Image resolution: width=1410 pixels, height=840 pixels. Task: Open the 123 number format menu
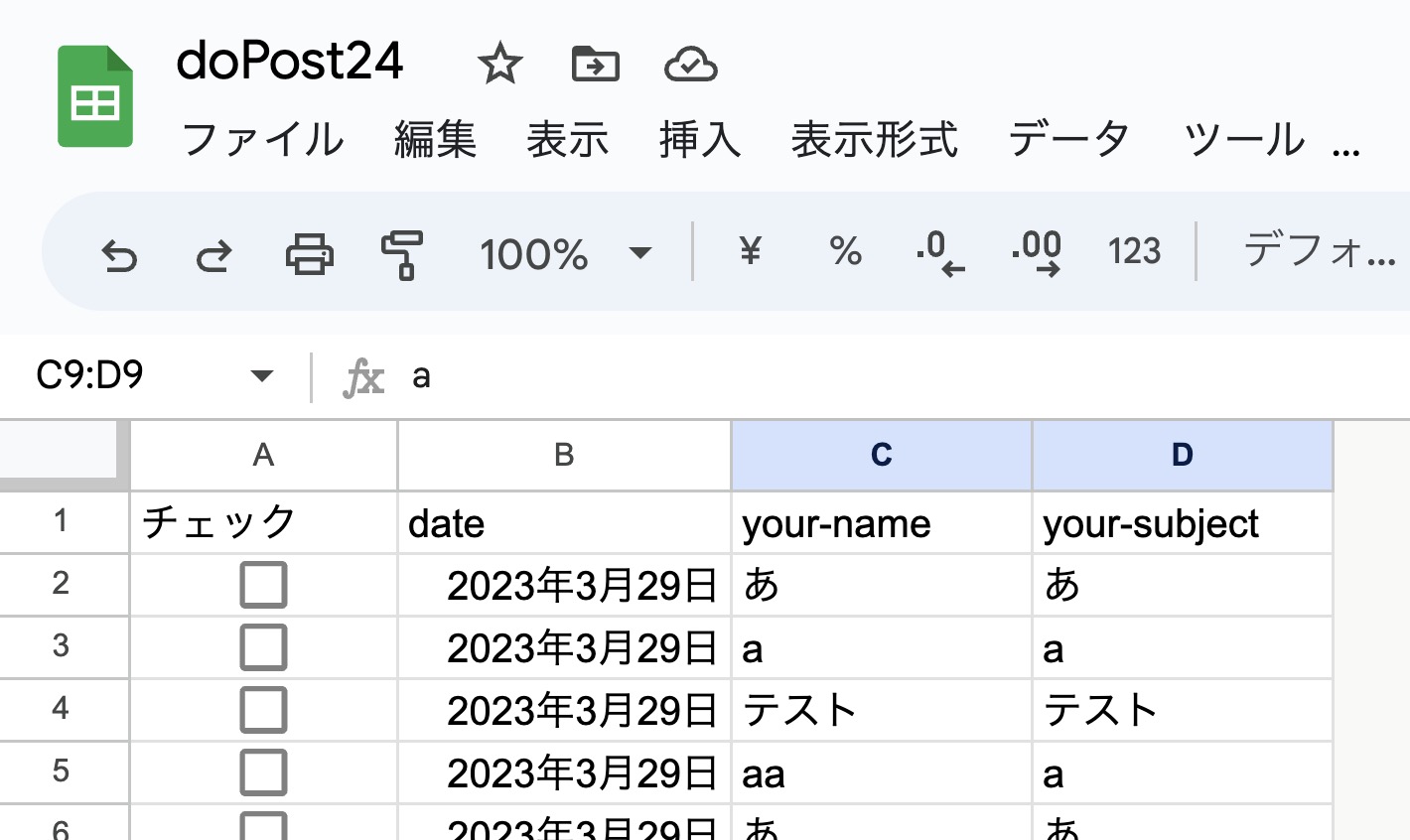[1134, 252]
